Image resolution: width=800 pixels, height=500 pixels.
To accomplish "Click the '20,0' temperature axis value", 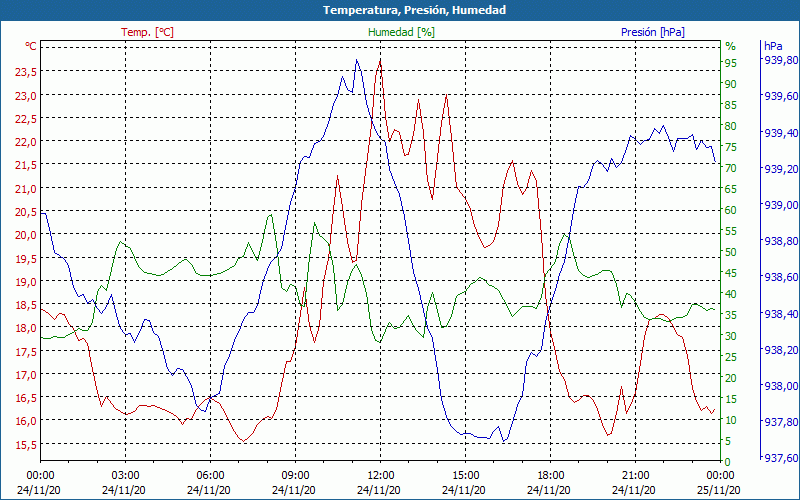I will coord(26,235).
